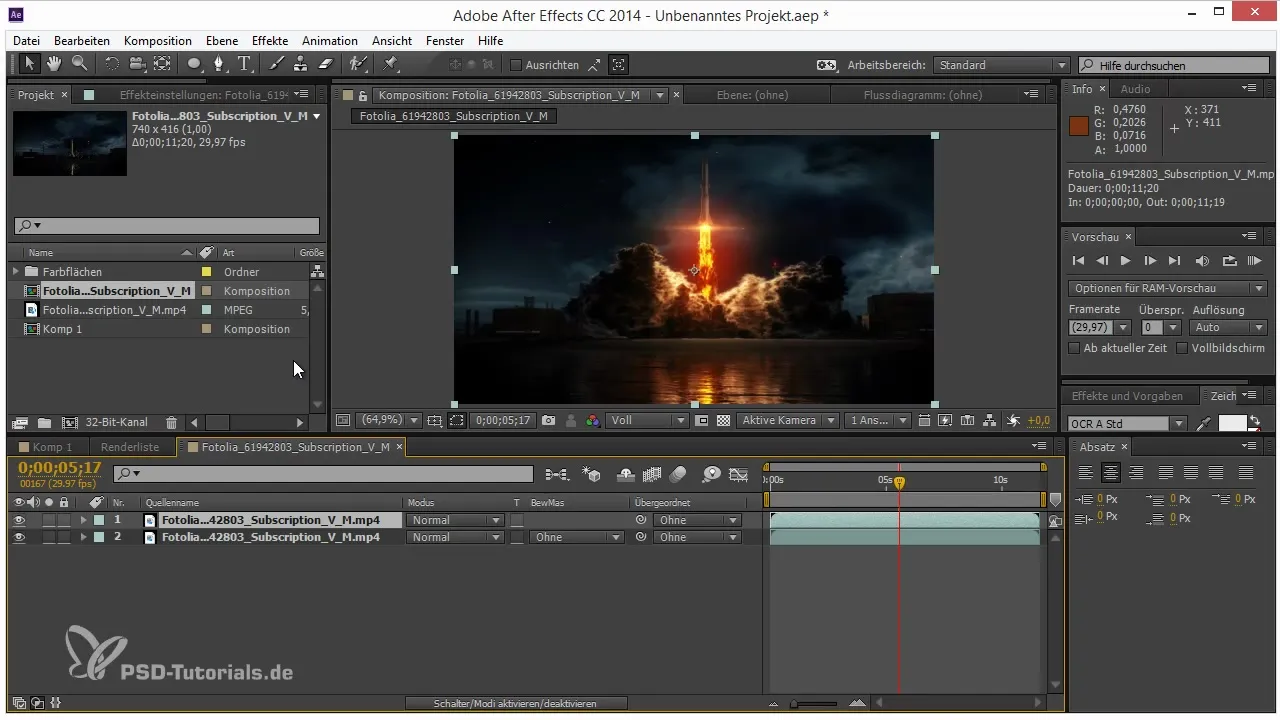Screen dimensions: 1280x720
Task: Select the Hand tool
Action: point(53,64)
